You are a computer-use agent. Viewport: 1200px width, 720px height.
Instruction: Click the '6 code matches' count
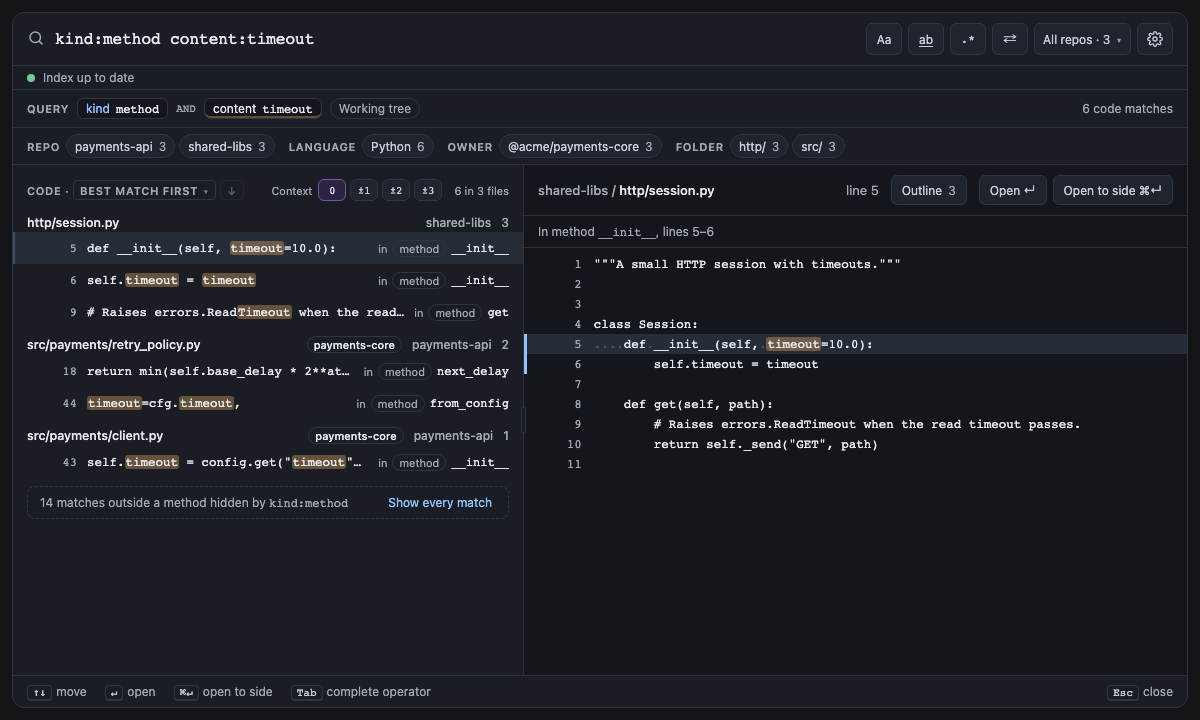point(1127,109)
